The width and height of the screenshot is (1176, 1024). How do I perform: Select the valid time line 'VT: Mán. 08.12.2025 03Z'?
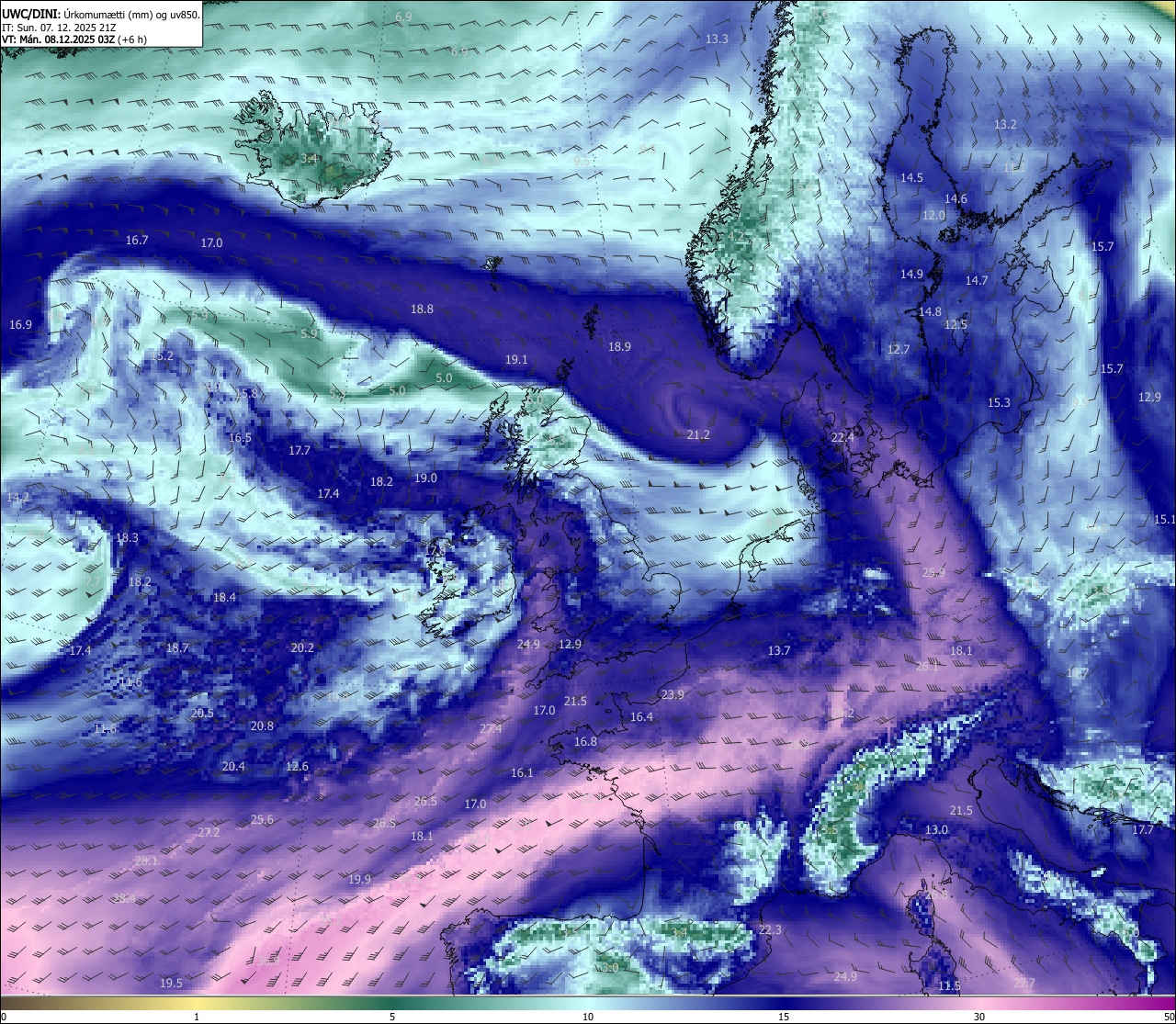(x=58, y=39)
